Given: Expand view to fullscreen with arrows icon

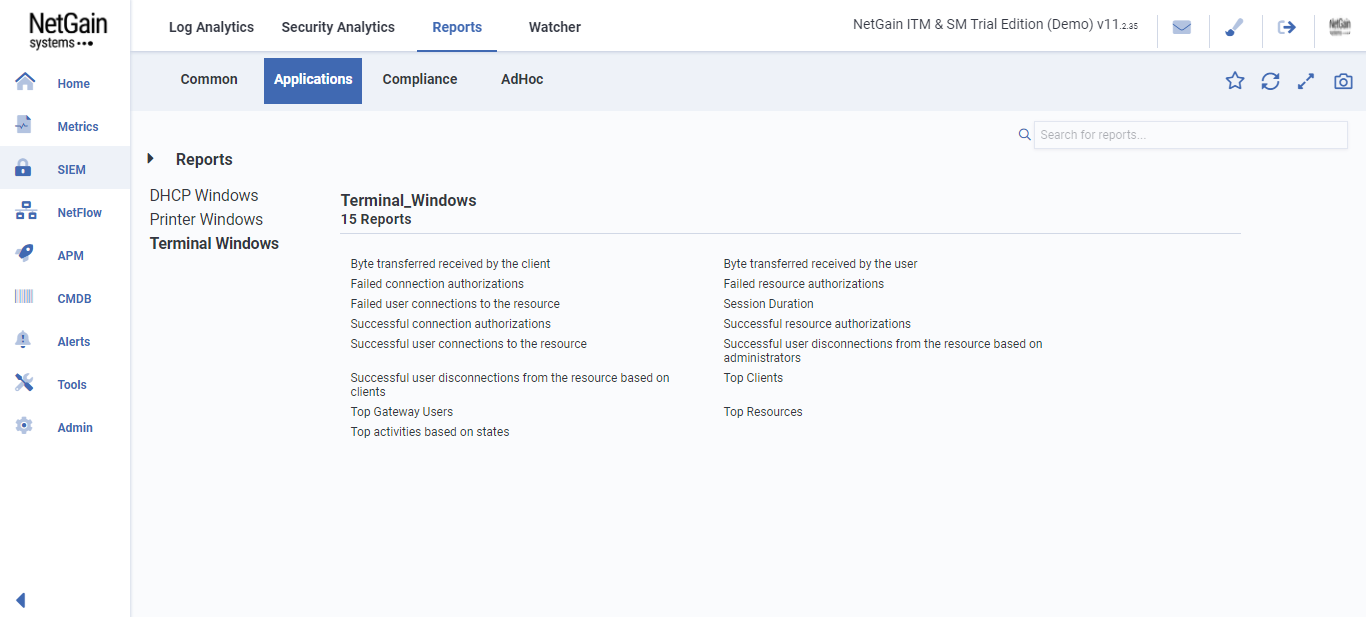Looking at the screenshot, I should pyautogui.click(x=1305, y=82).
